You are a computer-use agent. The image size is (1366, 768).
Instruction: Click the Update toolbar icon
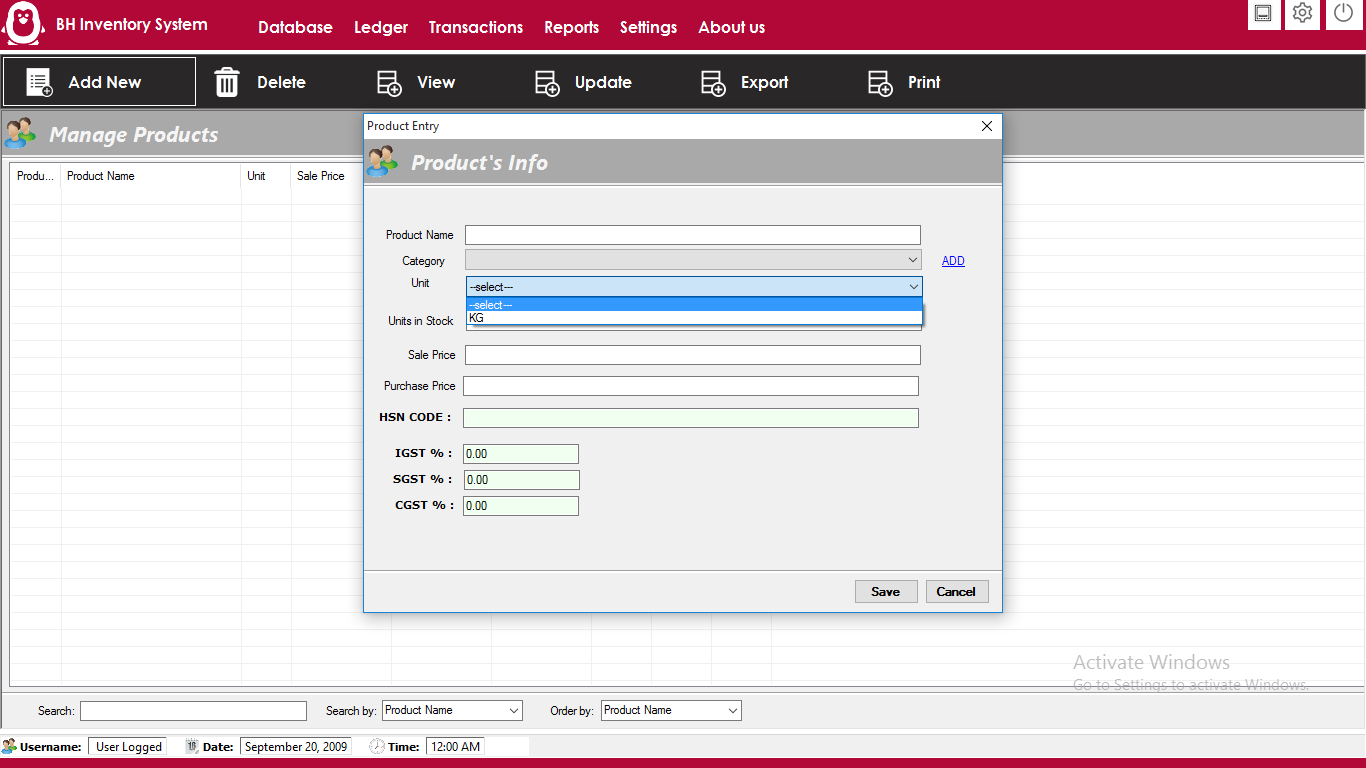(547, 83)
